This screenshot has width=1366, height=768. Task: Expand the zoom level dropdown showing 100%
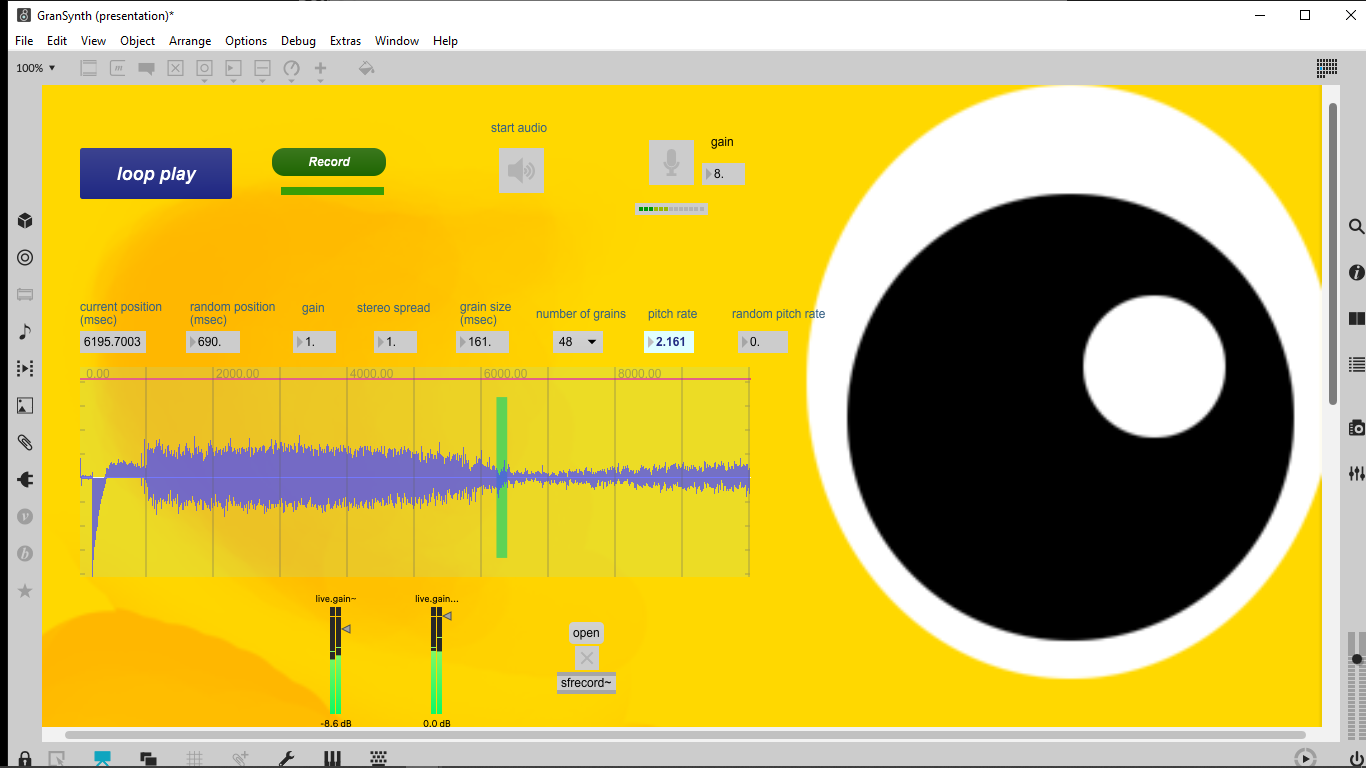(x=35, y=67)
